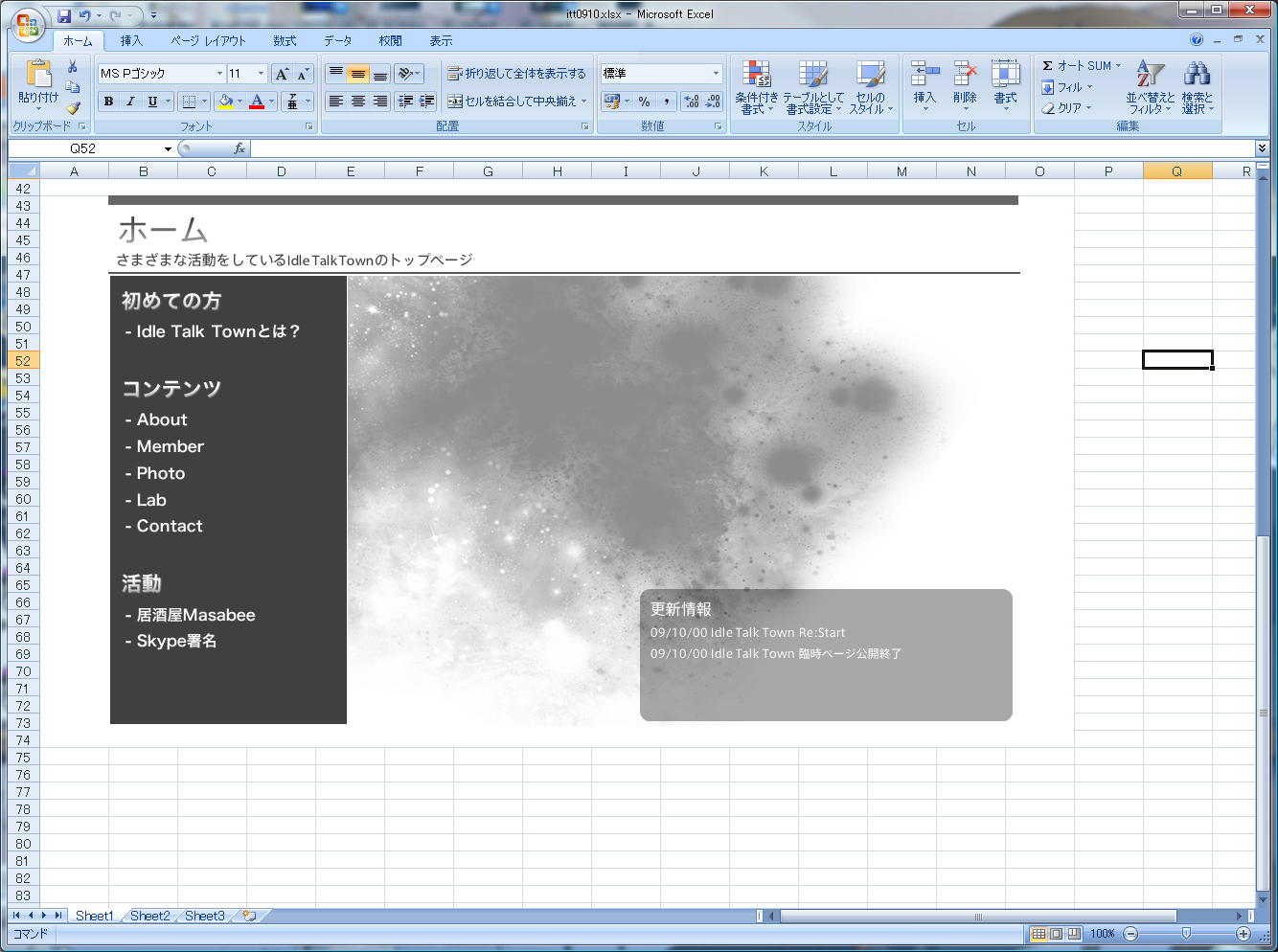The height and width of the screenshot is (952, 1278).
Task: Open Cell Styles gallery
Action: [x=871, y=88]
